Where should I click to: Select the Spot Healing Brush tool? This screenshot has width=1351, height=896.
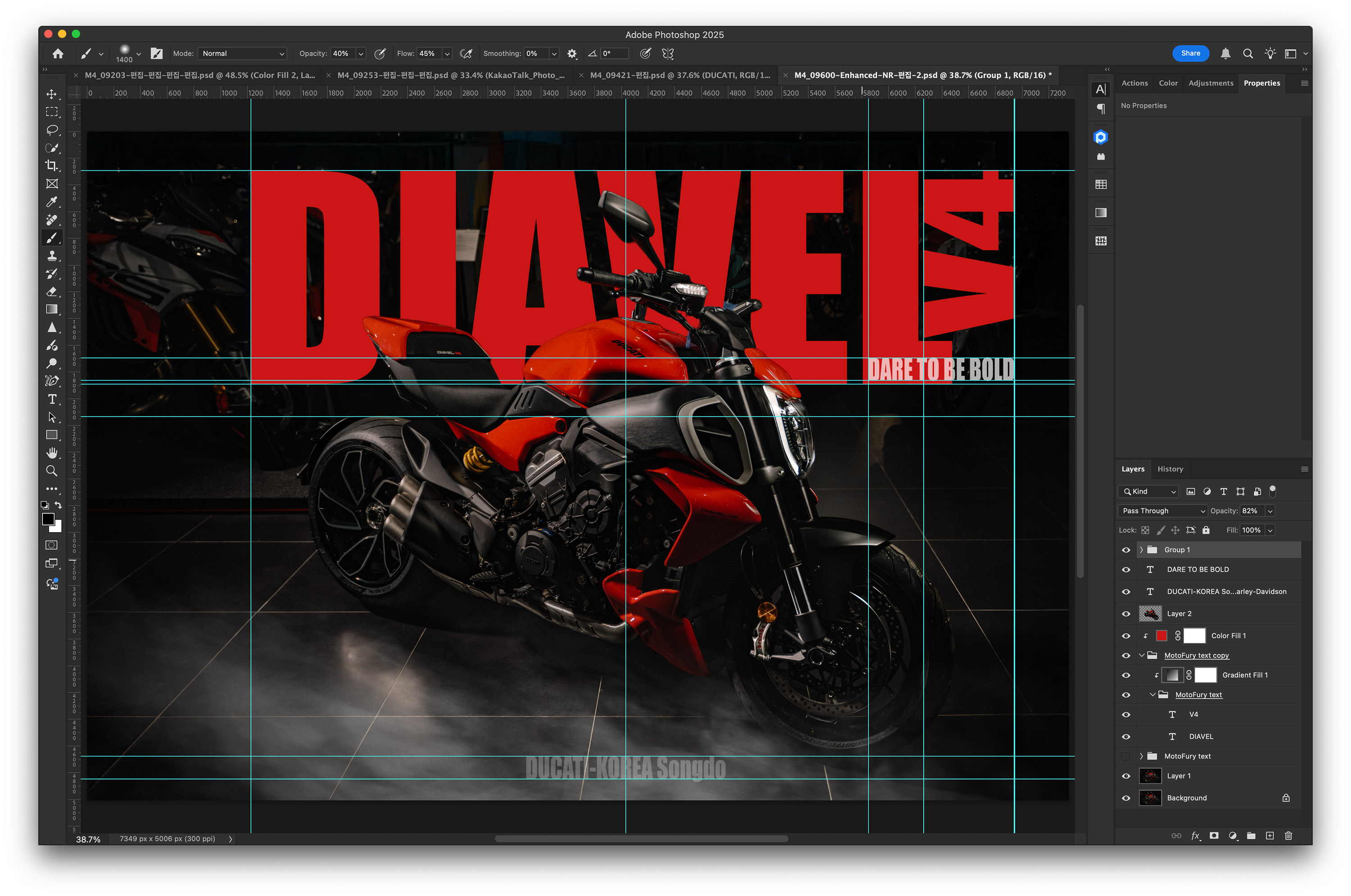click(x=52, y=219)
